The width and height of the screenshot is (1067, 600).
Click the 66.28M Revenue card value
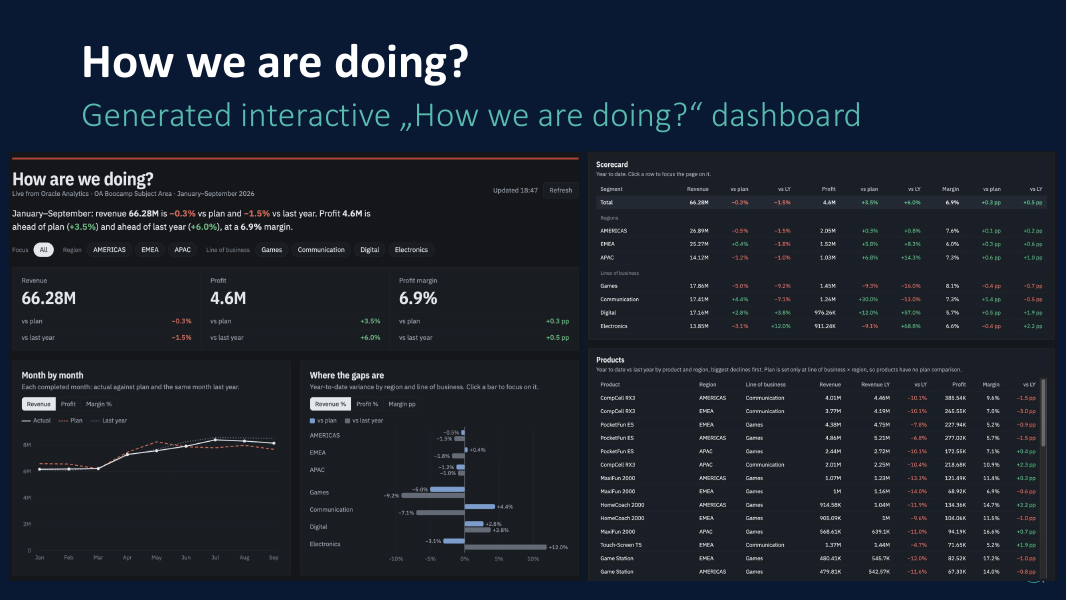[x=48, y=298]
